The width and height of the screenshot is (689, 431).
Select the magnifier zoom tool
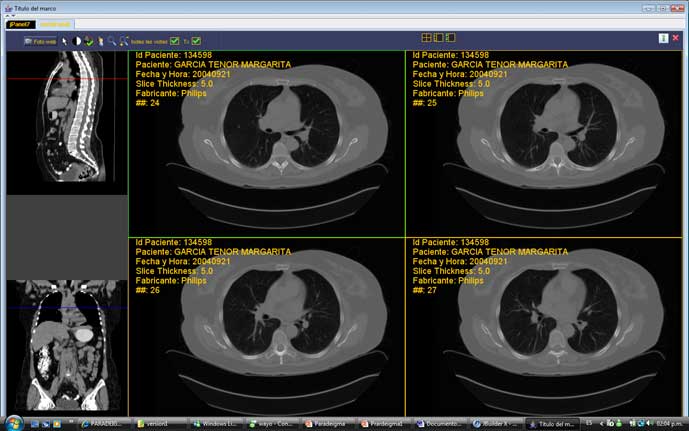point(112,41)
